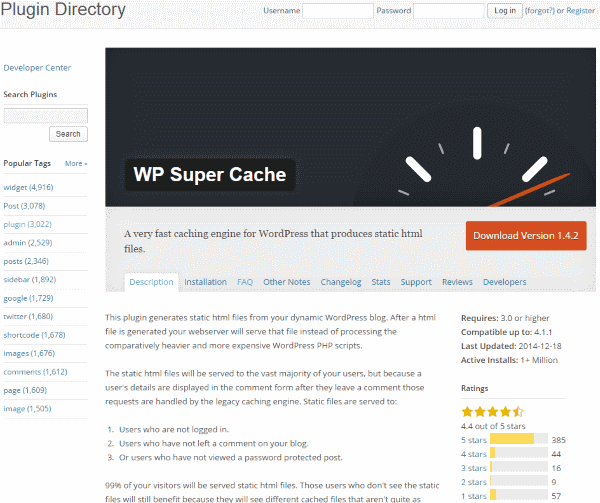
Task: Click the Log in button
Action: [x=505, y=11]
